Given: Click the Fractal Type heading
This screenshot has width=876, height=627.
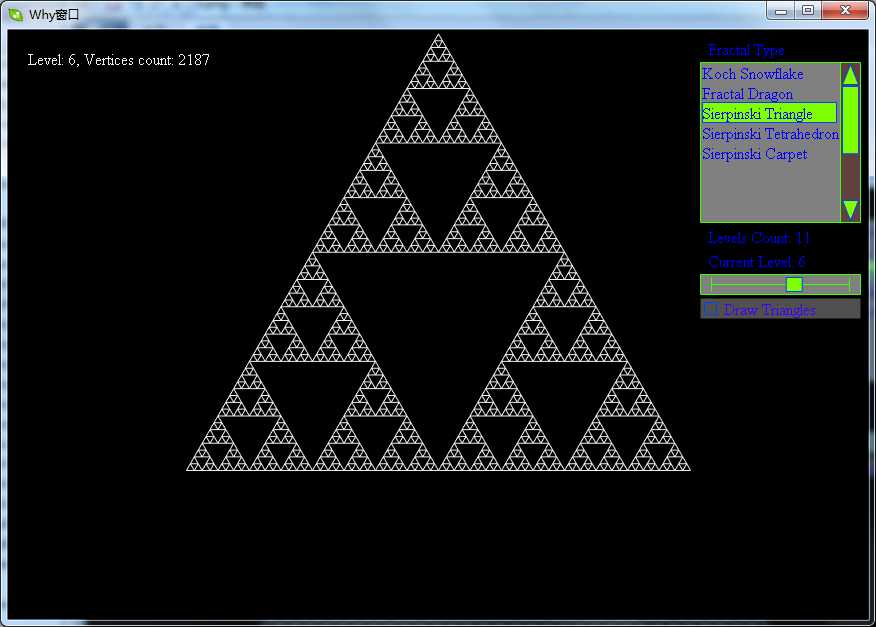Looking at the screenshot, I should [x=746, y=51].
